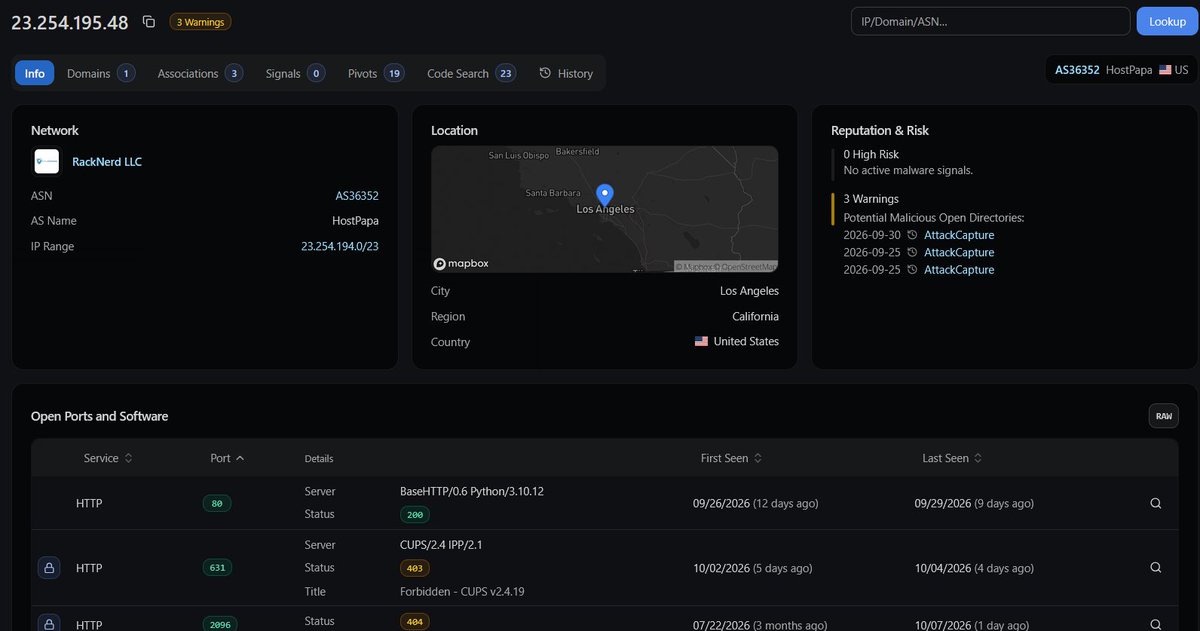Click the search icon on the port 80 row

[1156, 503]
